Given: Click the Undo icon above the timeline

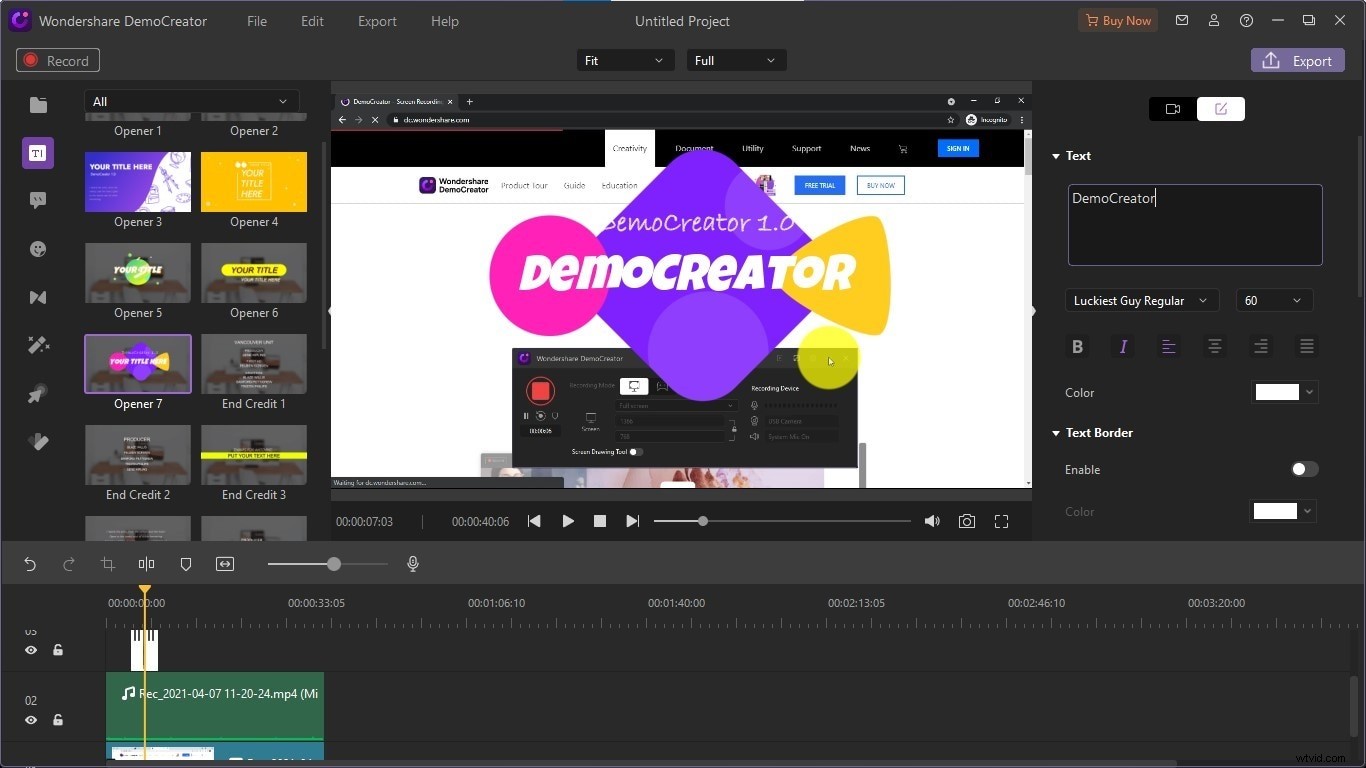Looking at the screenshot, I should pyautogui.click(x=30, y=564).
